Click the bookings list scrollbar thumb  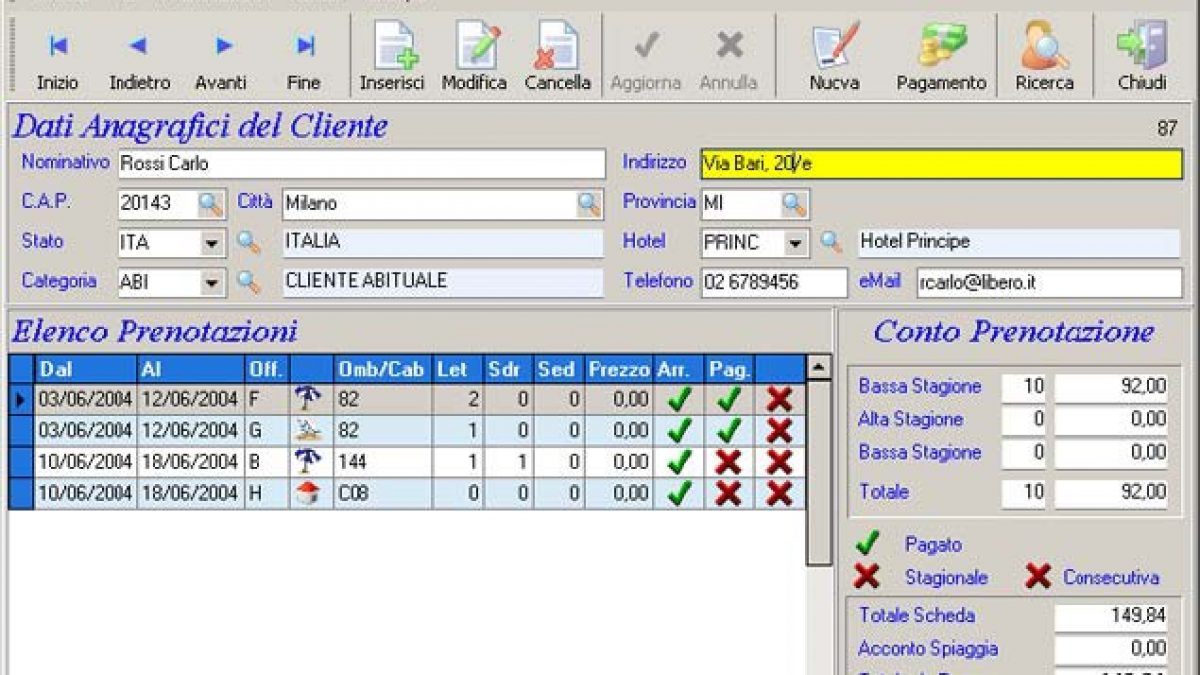(819, 473)
